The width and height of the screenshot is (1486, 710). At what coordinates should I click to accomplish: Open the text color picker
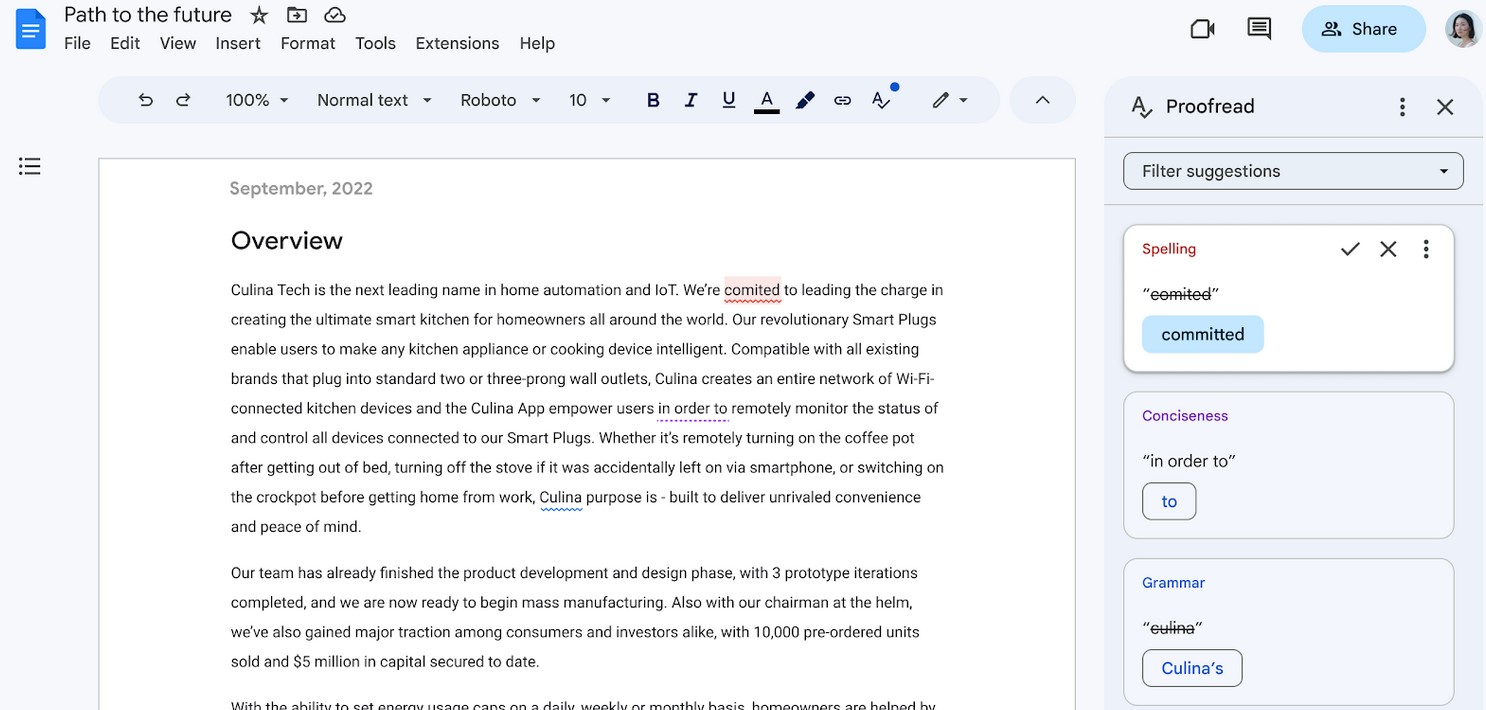pyautogui.click(x=767, y=101)
